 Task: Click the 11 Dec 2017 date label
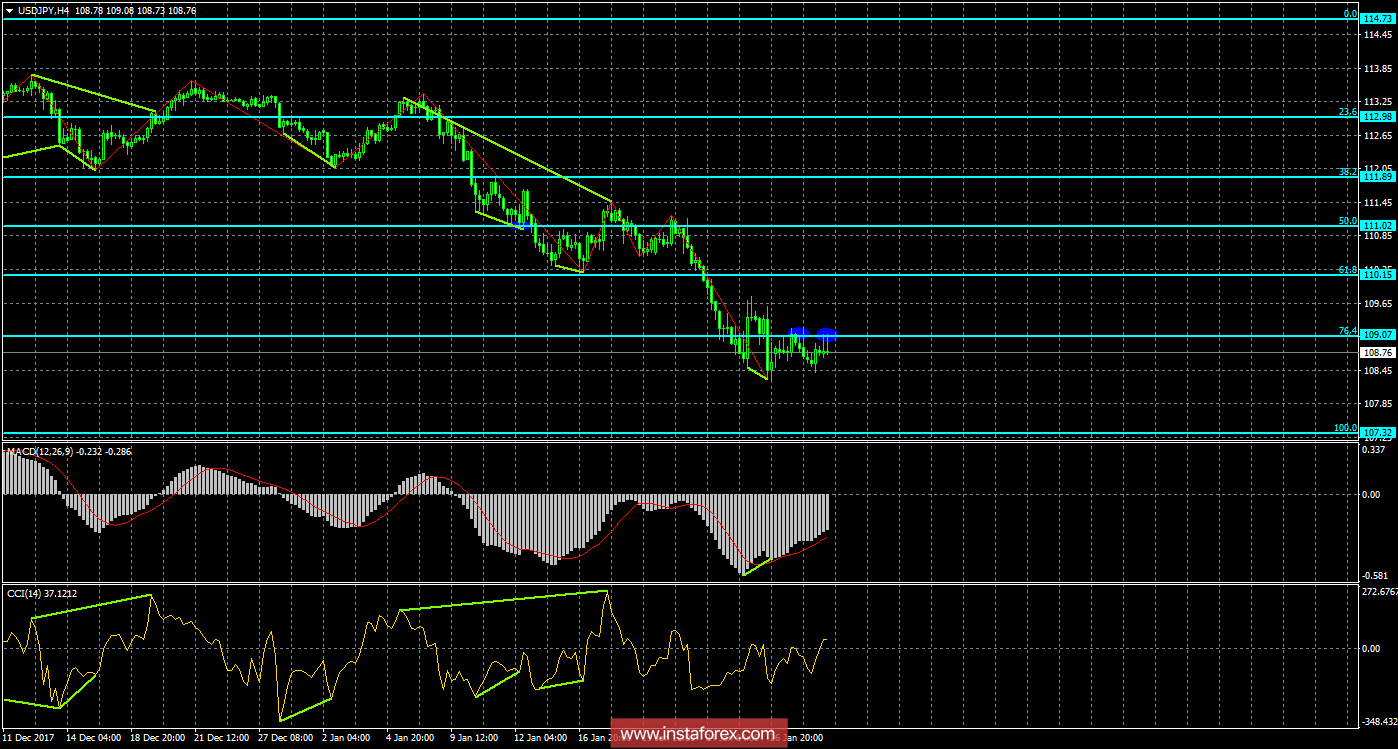tap(28, 738)
